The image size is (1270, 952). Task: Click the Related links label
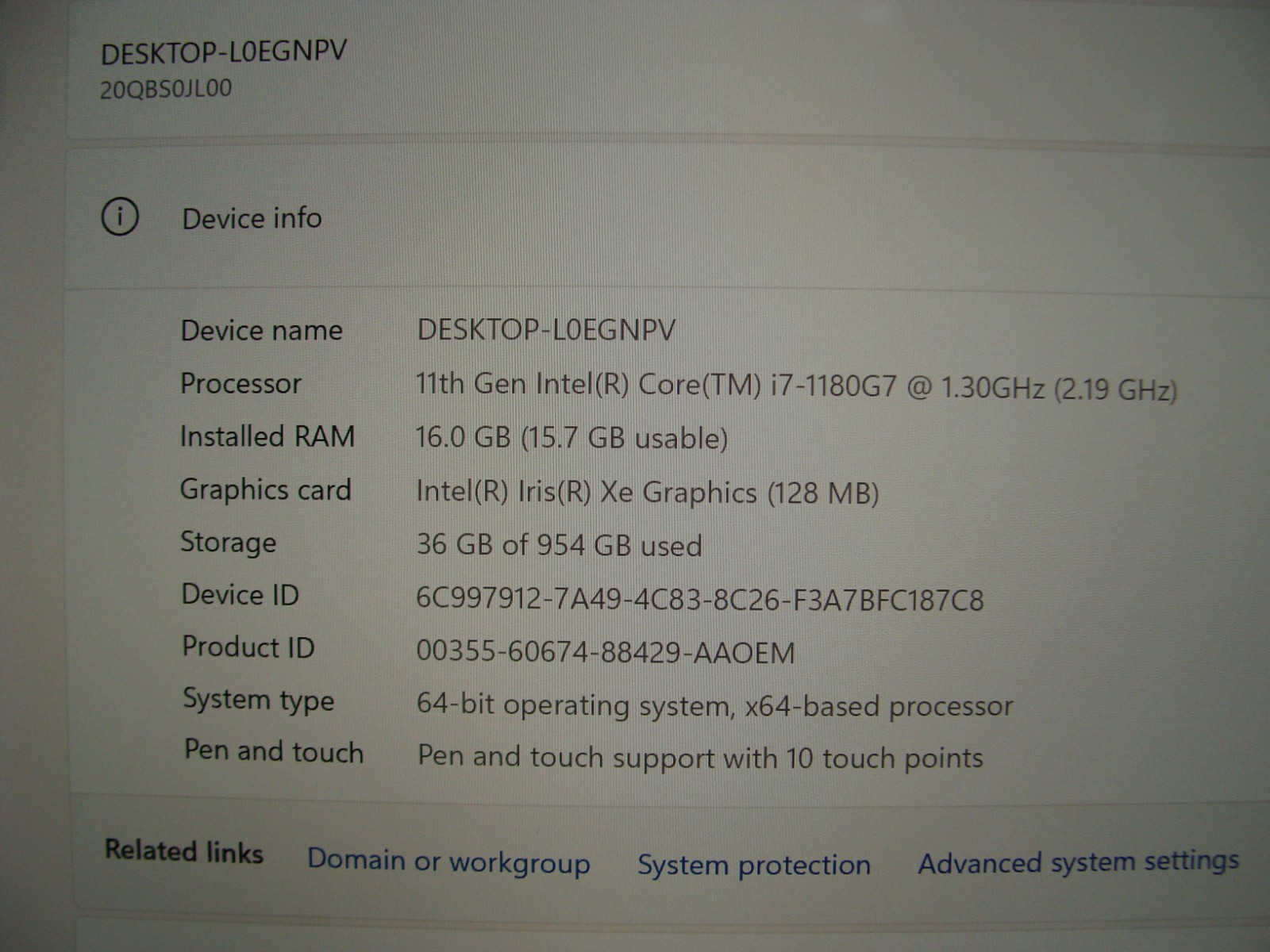(x=184, y=851)
